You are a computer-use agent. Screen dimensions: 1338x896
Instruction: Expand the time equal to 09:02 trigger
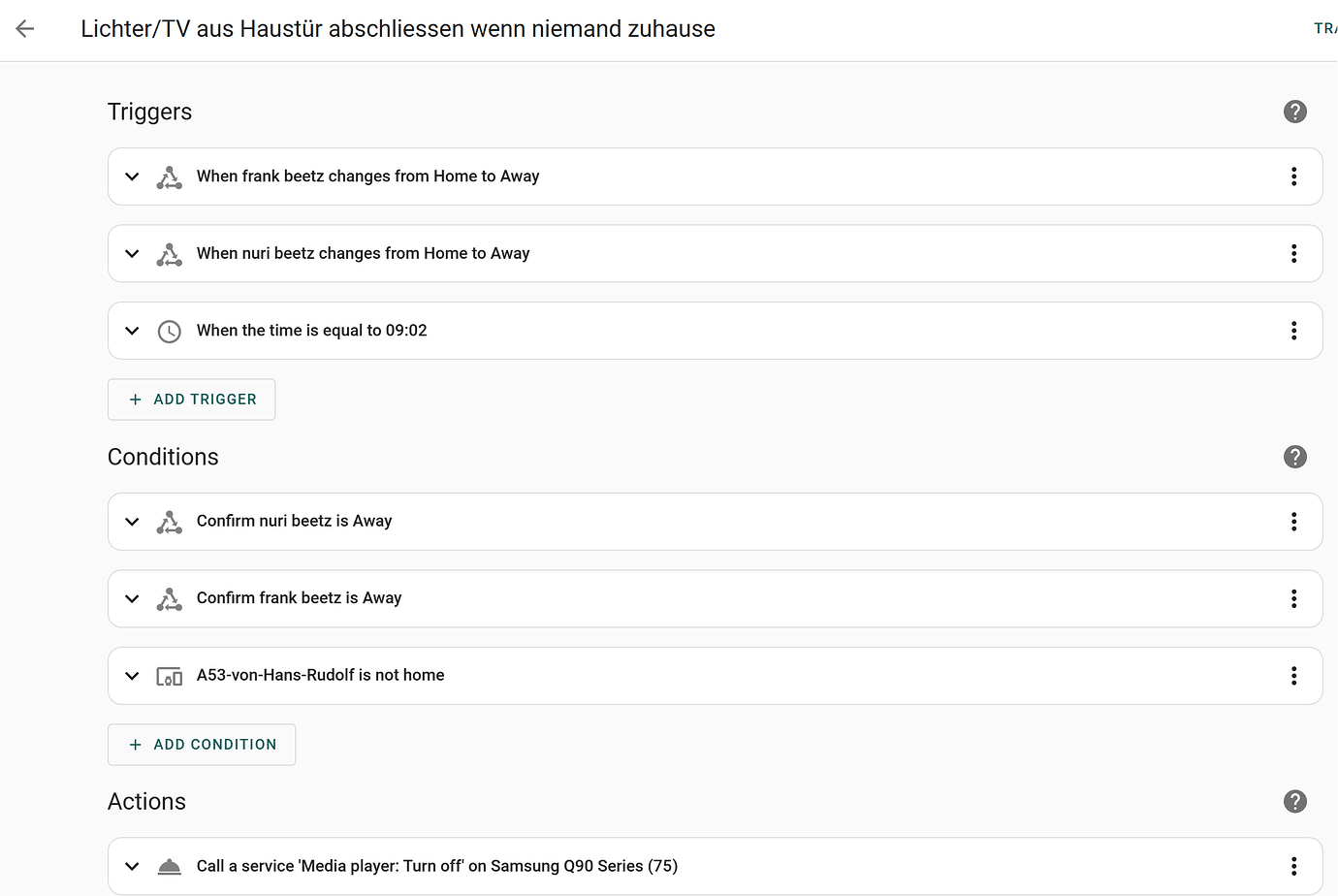click(132, 331)
